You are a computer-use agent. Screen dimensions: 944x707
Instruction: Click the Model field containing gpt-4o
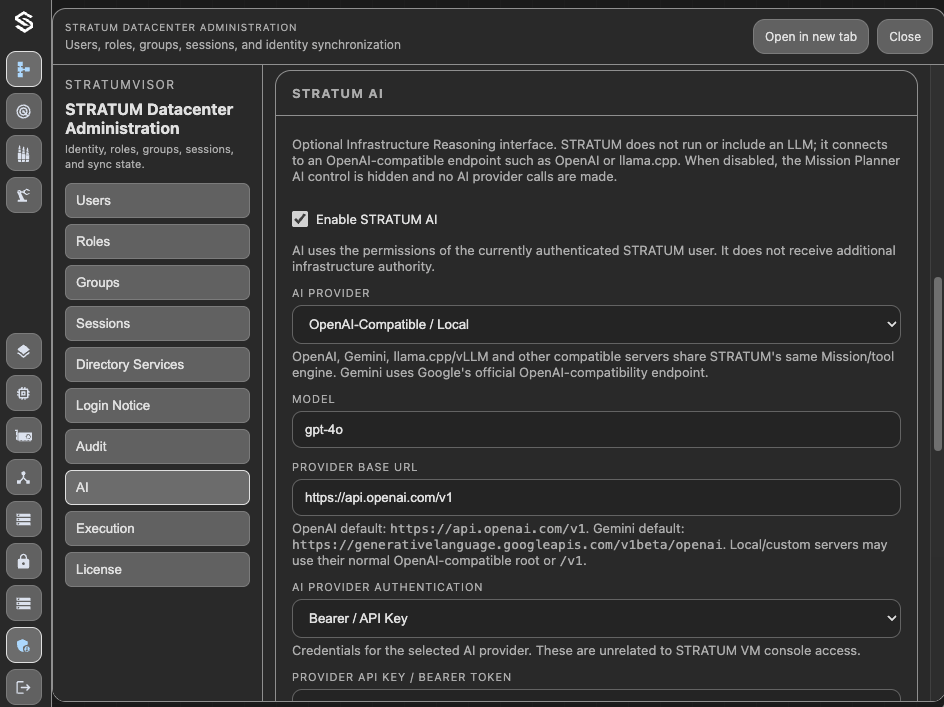tap(596, 429)
